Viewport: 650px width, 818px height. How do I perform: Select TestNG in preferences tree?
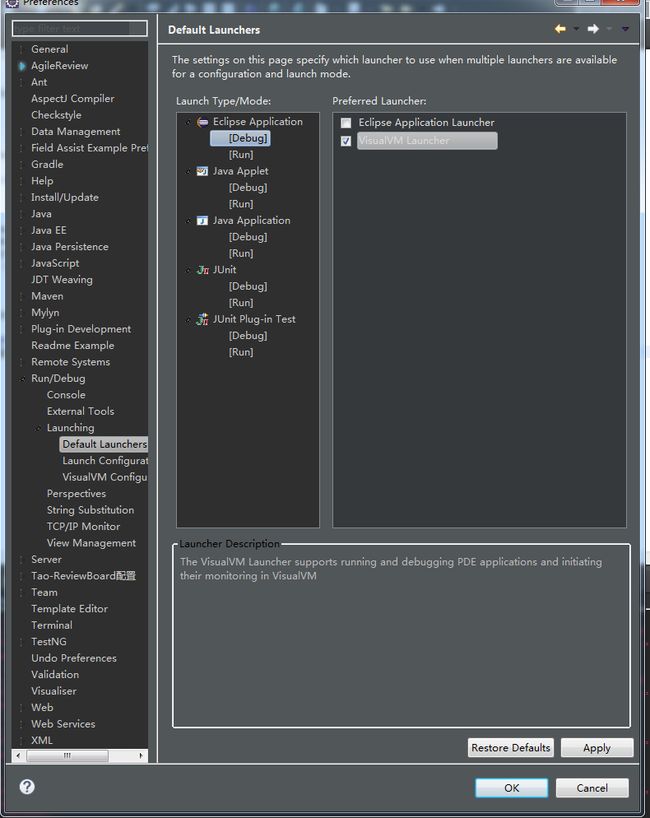click(49, 642)
